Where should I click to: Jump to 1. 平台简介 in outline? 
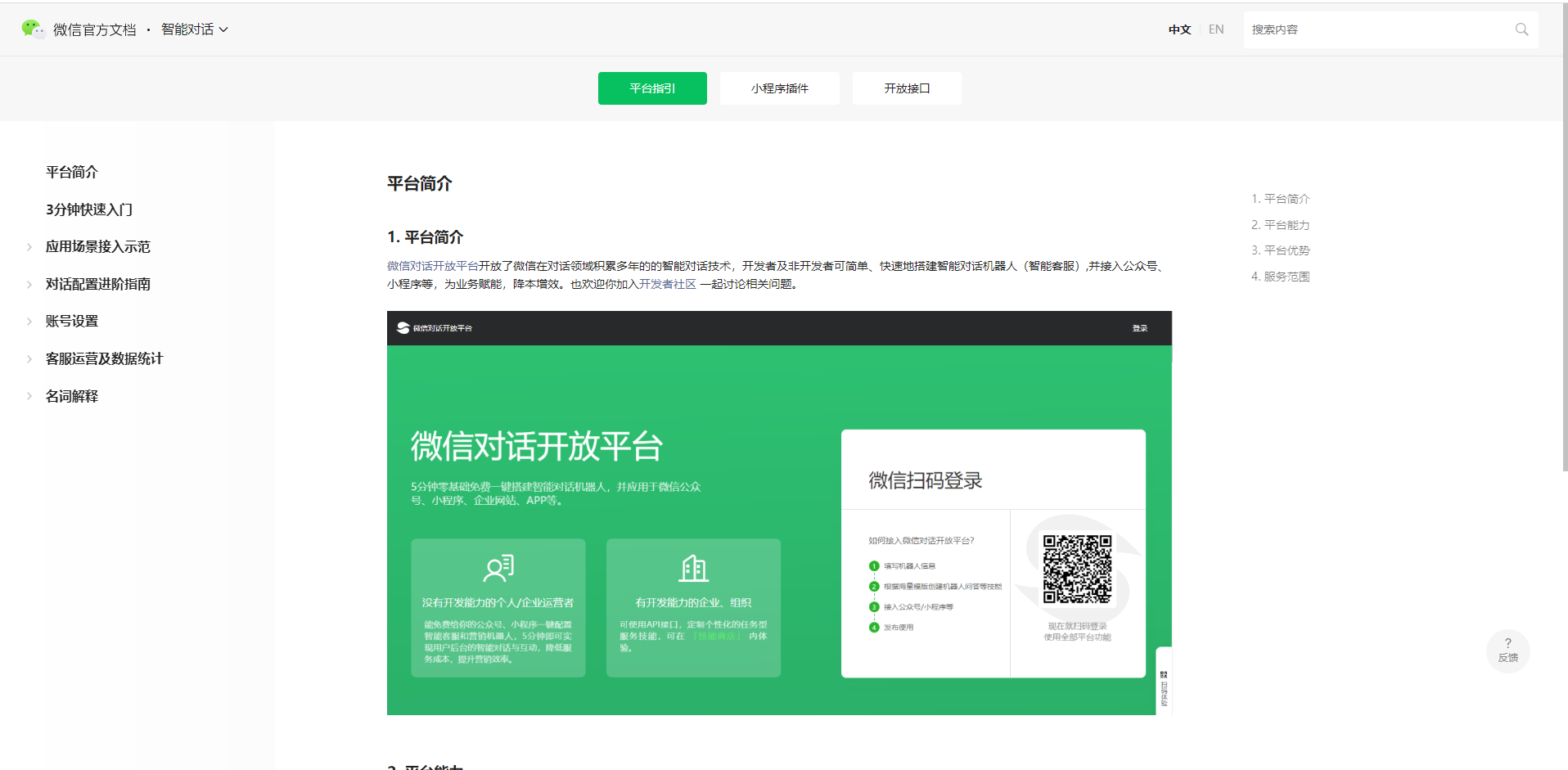(x=1281, y=199)
